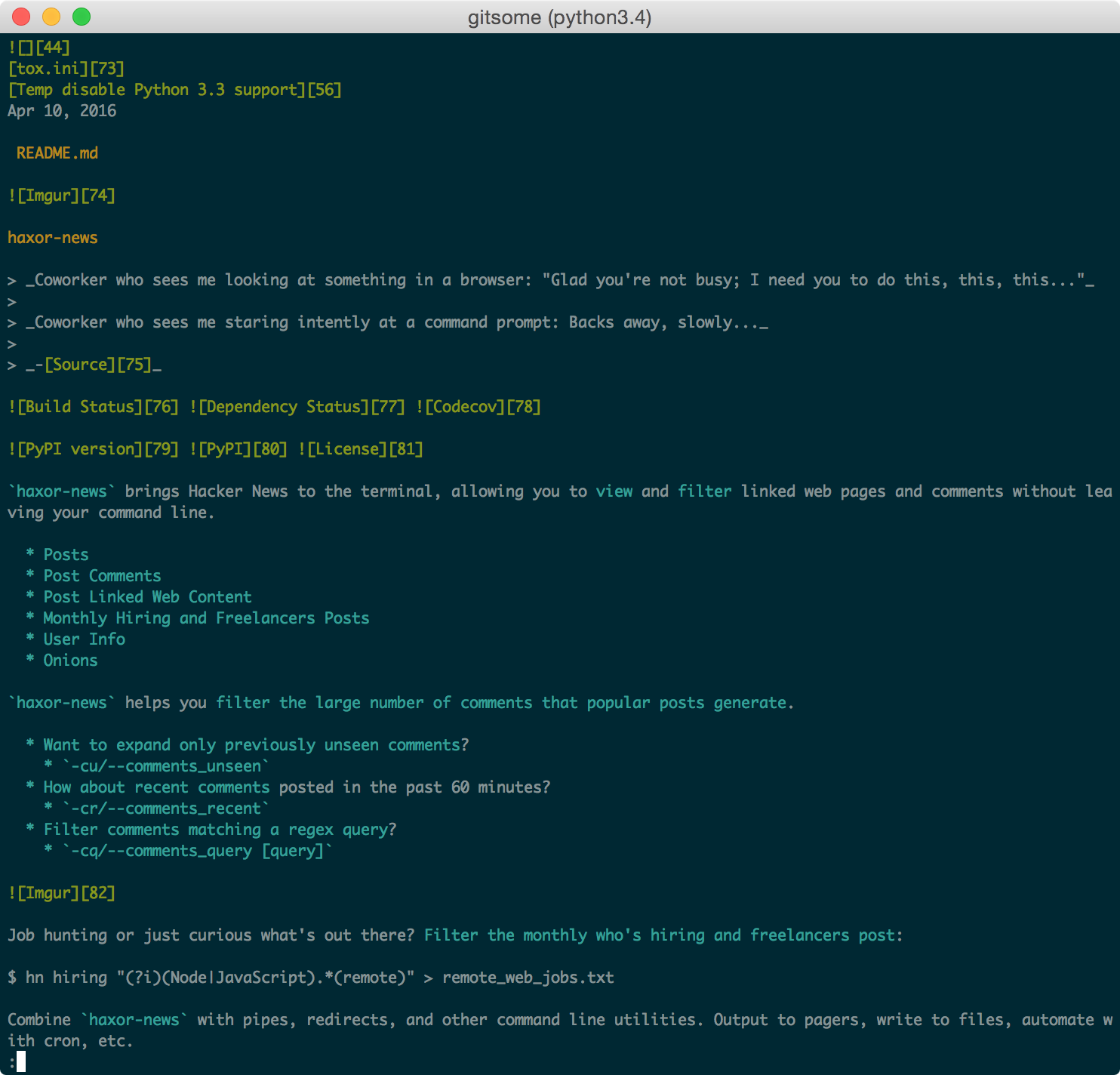The image size is (1120, 1075).
Task: Click the '$ hn hiring' command start
Action: 57,978
